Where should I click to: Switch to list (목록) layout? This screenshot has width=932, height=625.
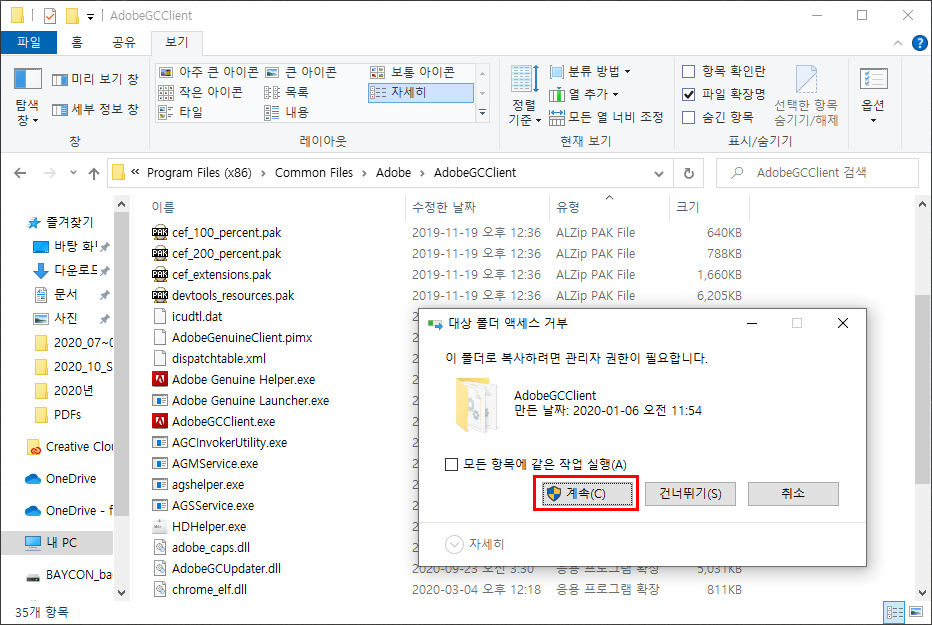pos(287,93)
